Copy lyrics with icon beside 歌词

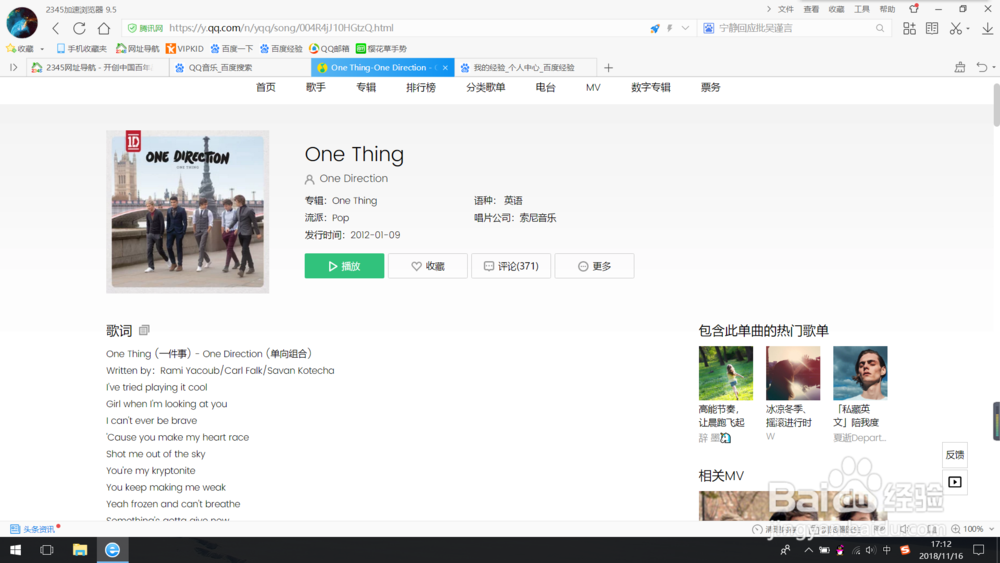[x=144, y=330]
